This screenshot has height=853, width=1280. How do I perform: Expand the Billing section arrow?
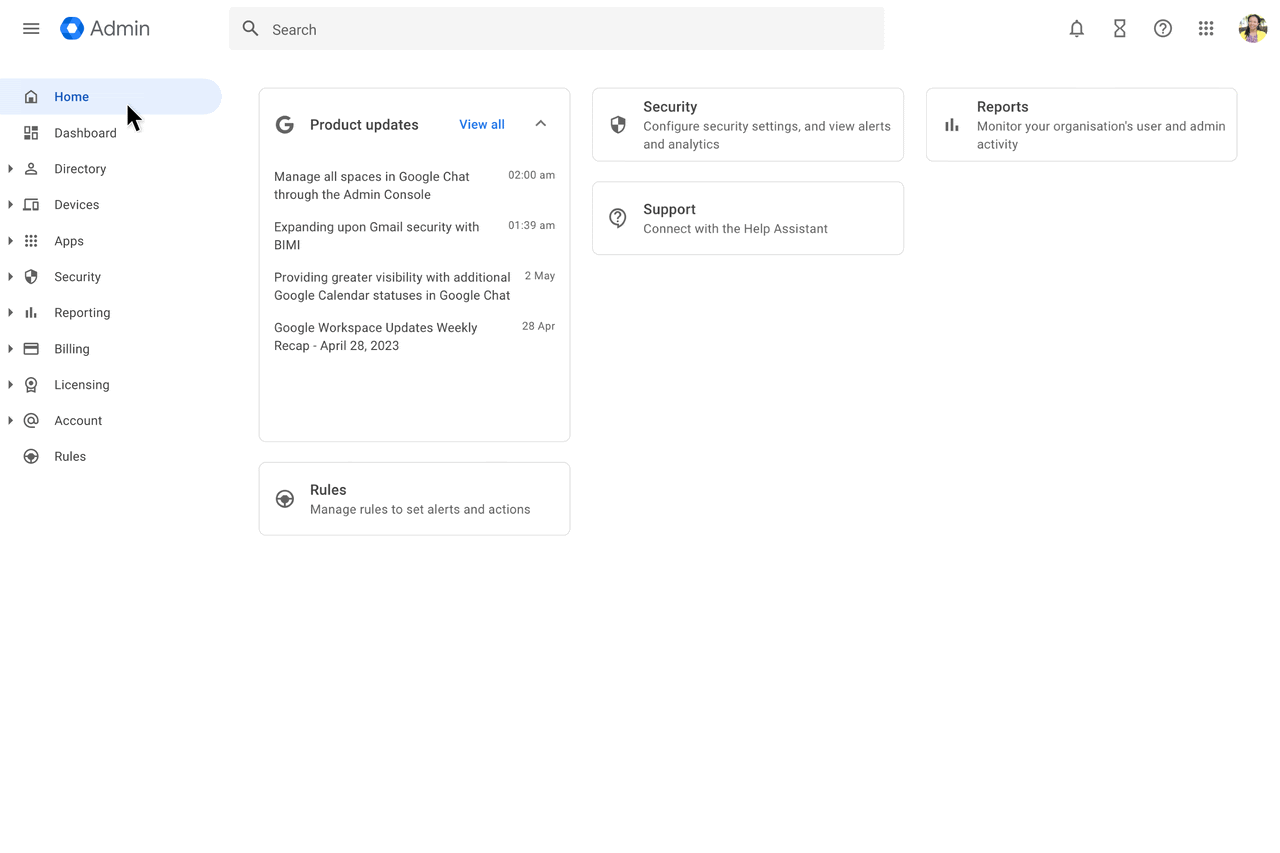[x=10, y=349]
